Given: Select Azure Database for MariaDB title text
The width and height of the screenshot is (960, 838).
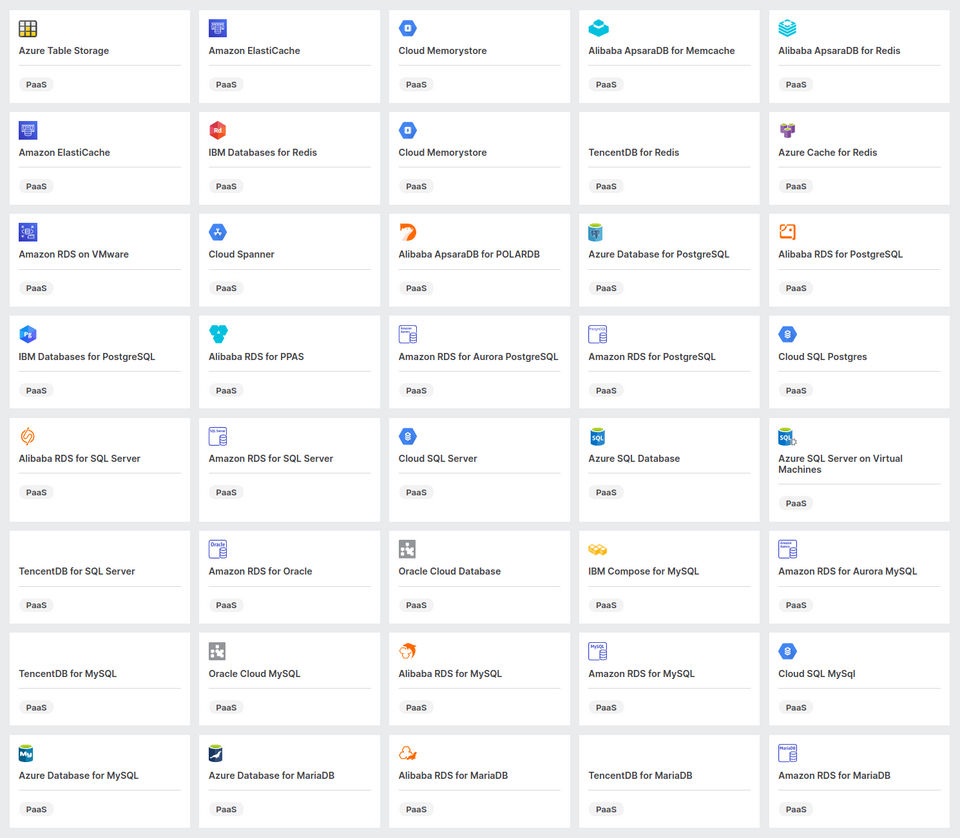Looking at the screenshot, I should (271, 776).
